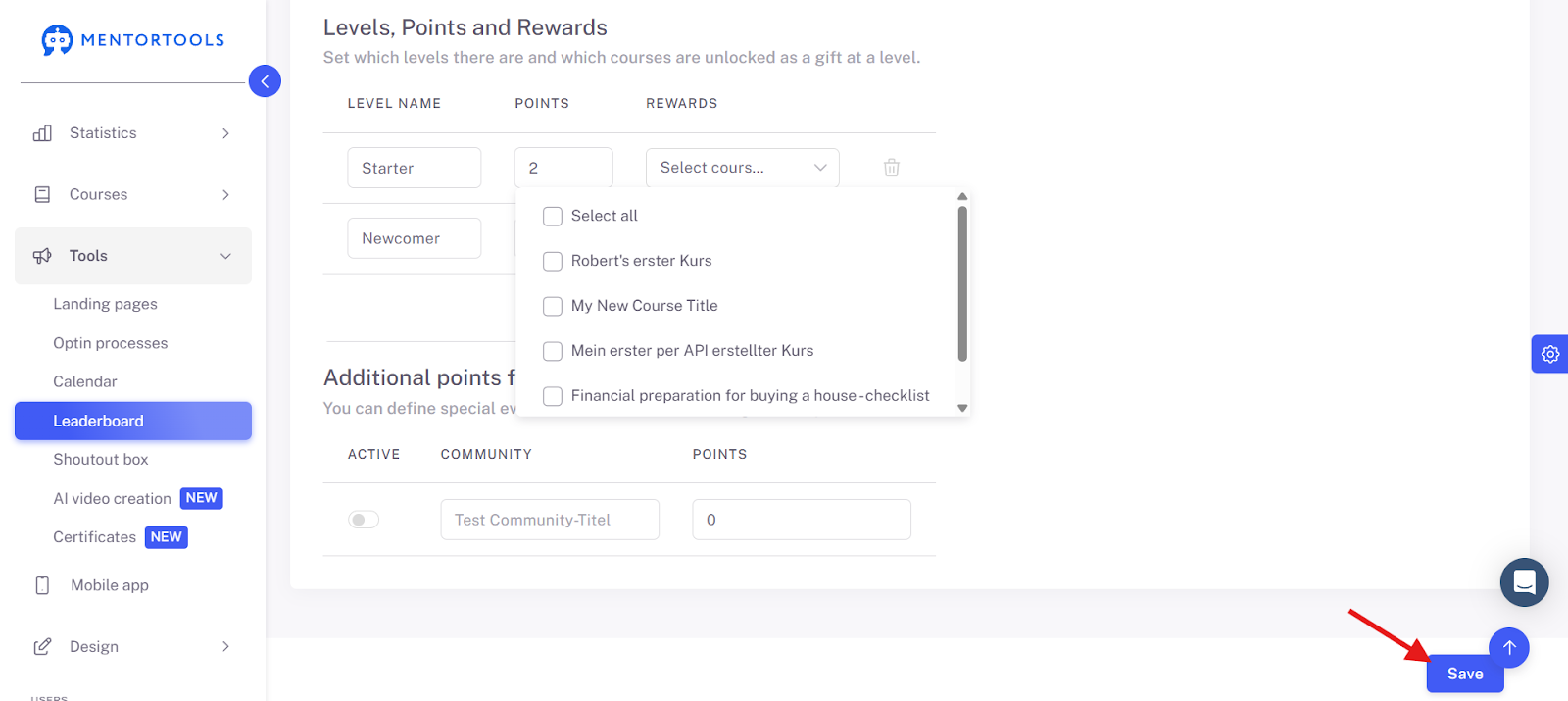Image resolution: width=1568 pixels, height=701 pixels.
Task: Collapse the sidebar with the blue arrow button
Action: coord(265,81)
